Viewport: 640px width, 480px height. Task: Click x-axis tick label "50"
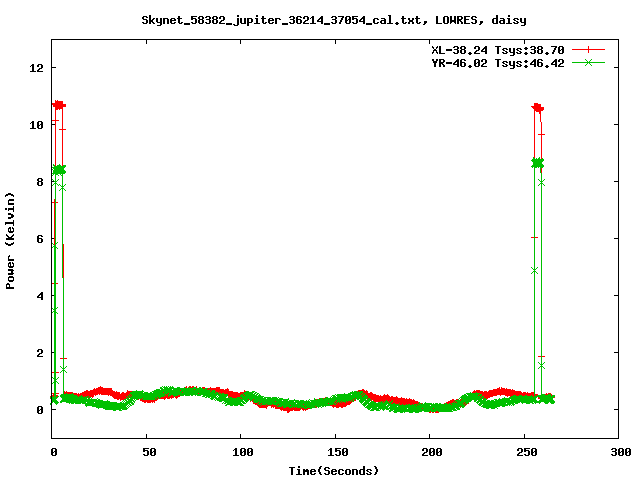coord(149,452)
